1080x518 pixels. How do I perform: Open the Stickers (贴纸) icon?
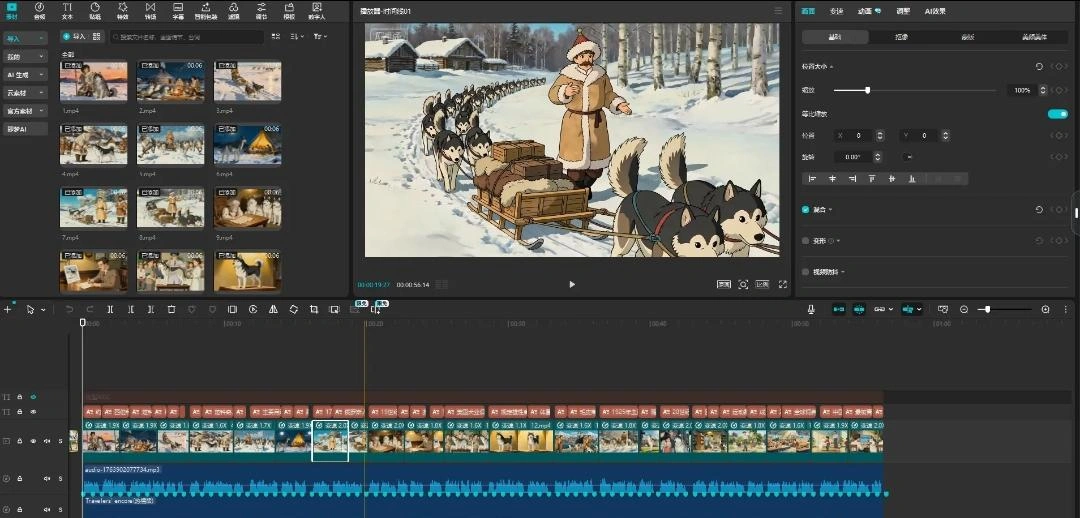pos(94,10)
